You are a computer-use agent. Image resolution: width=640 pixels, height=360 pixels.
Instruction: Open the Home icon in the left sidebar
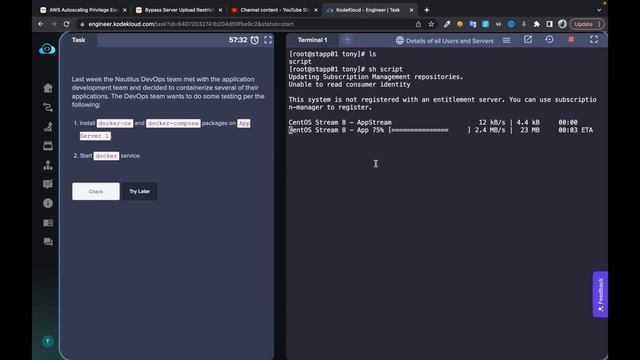[48, 88]
